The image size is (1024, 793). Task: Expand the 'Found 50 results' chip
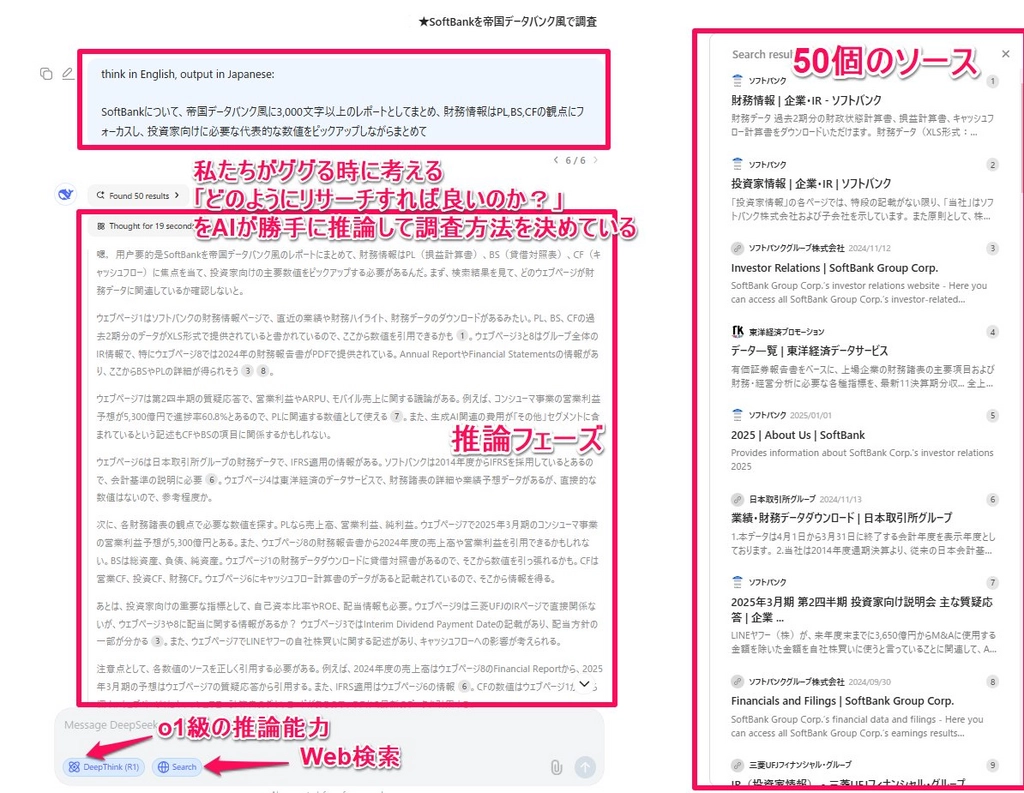click(138, 195)
